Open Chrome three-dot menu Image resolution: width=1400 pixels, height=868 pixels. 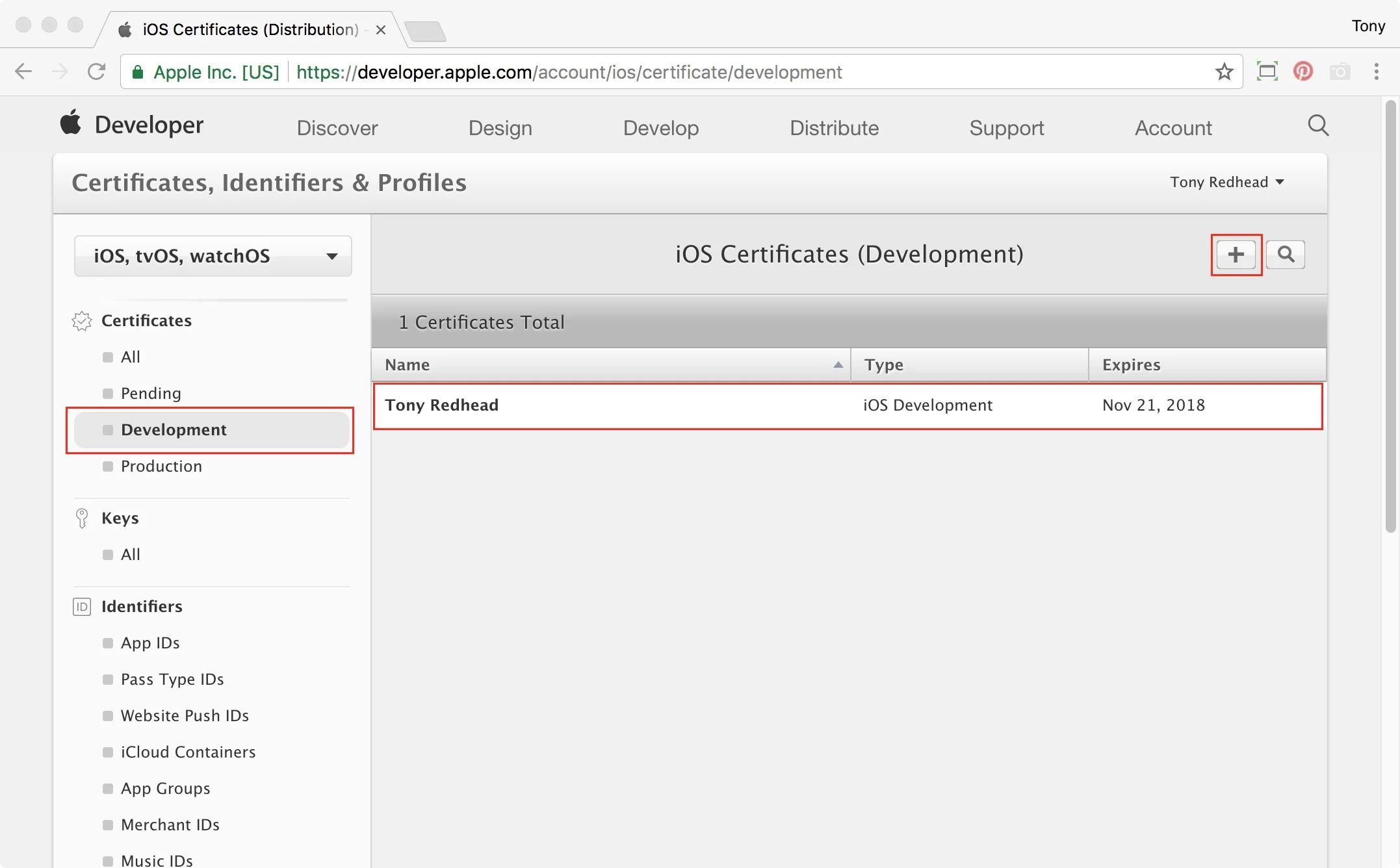tap(1376, 71)
